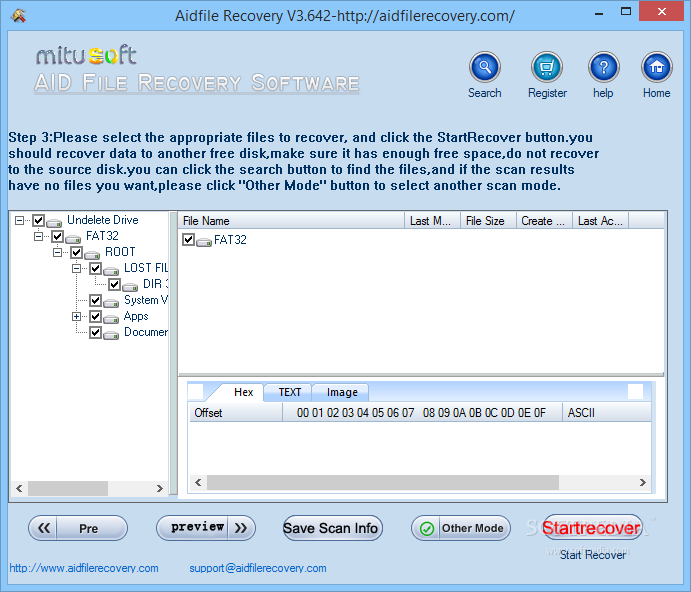Click the double right arrow on preview button
691x592 pixels.
(x=241, y=528)
